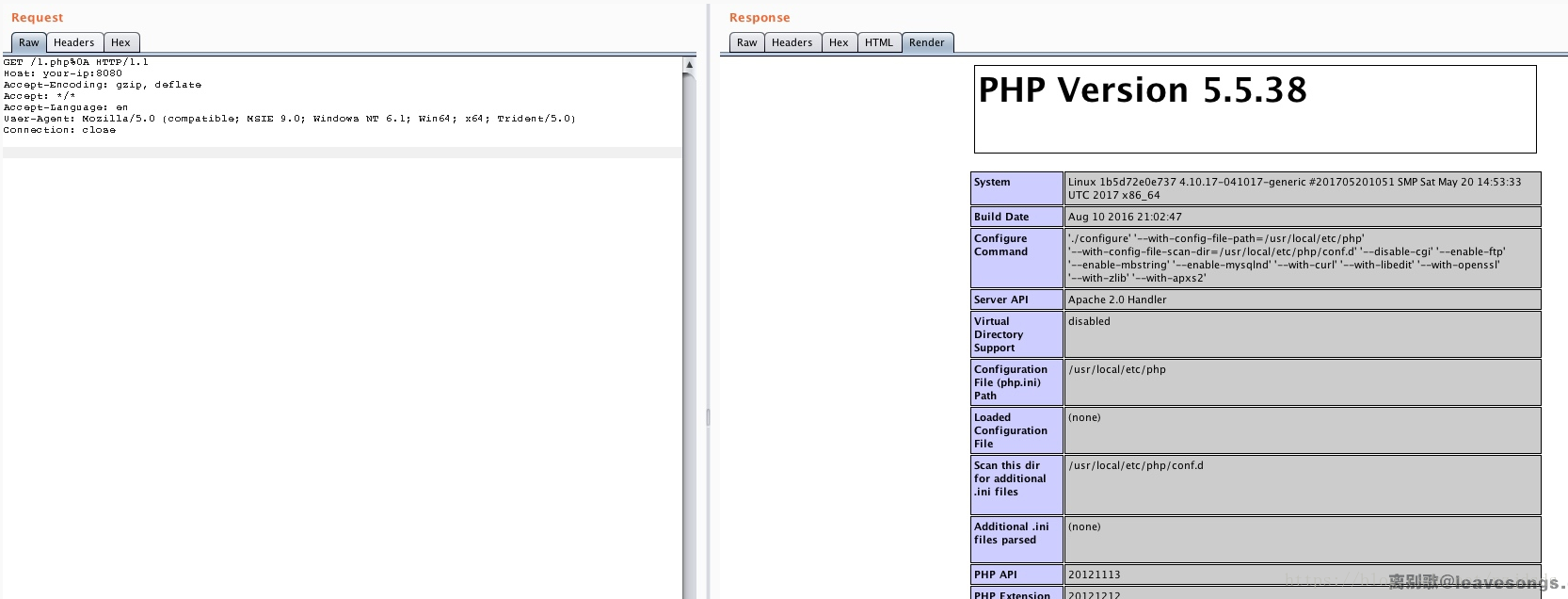Click the Configuration File (php.ini) Path label
The width and height of the screenshot is (1568, 599).
pyautogui.click(x=1016, y=382)
